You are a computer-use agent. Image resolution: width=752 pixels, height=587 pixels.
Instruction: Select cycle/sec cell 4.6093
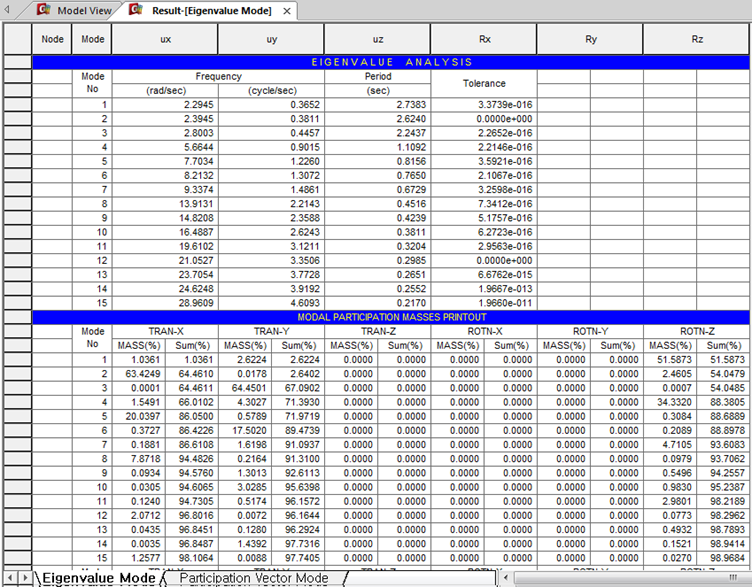271,303
